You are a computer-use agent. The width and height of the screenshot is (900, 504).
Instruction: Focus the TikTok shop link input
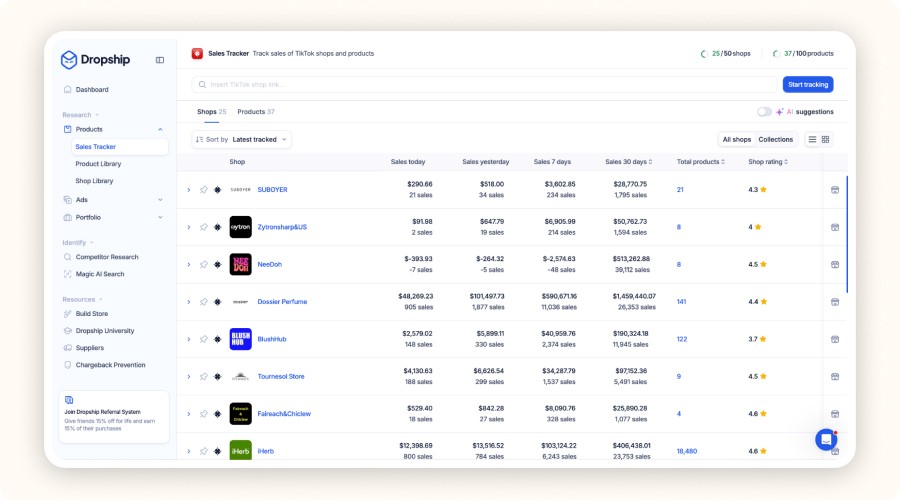coord(484,84)
